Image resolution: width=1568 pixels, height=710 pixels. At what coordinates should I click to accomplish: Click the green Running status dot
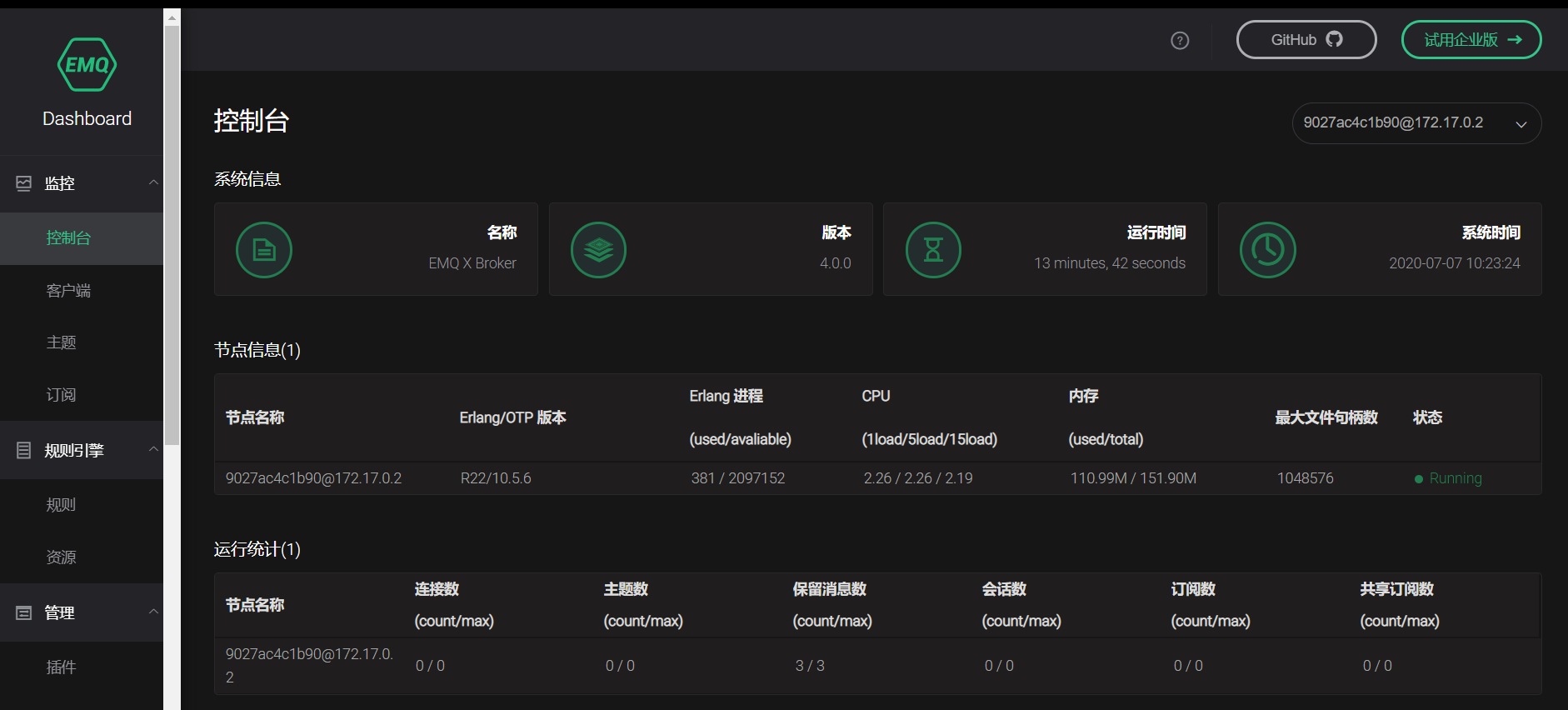pos(1419,479)
